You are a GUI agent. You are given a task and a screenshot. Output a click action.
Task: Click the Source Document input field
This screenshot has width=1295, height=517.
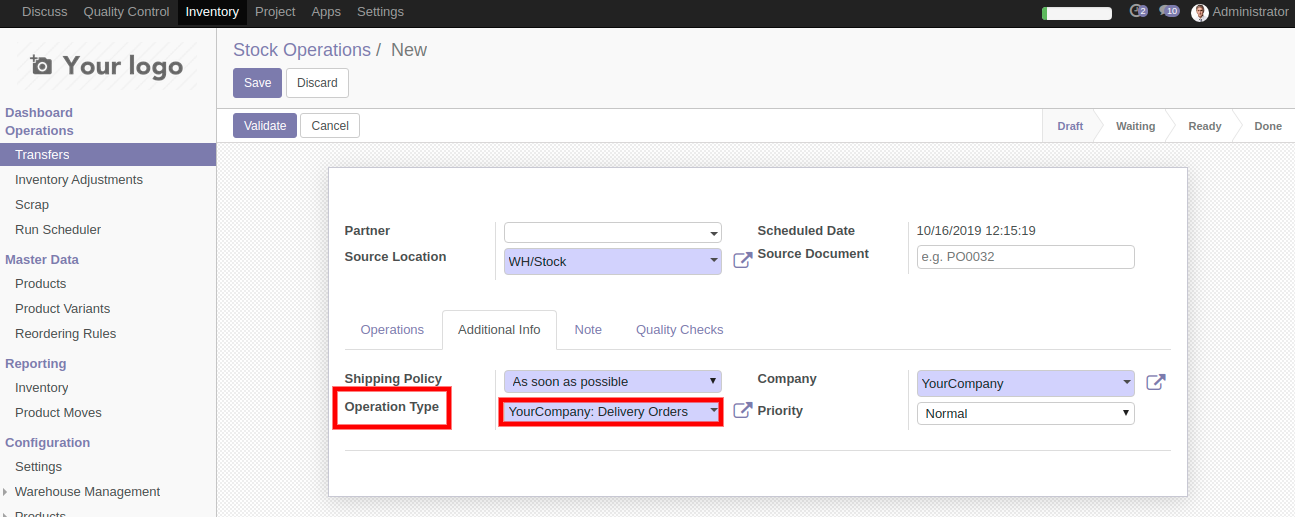pos(1025,257)
